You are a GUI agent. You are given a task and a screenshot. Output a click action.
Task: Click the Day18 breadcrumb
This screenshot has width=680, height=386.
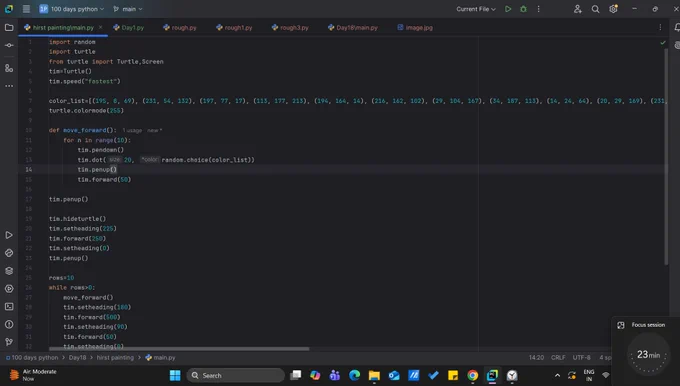click(77, 358)
